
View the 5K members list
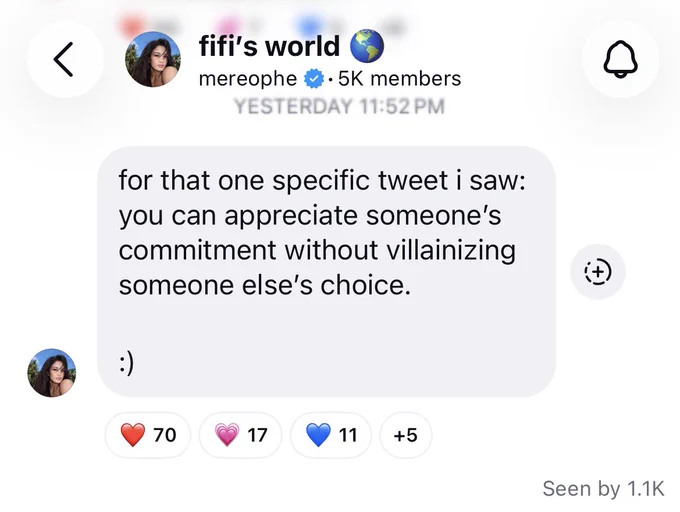click(x=399, y=79)
